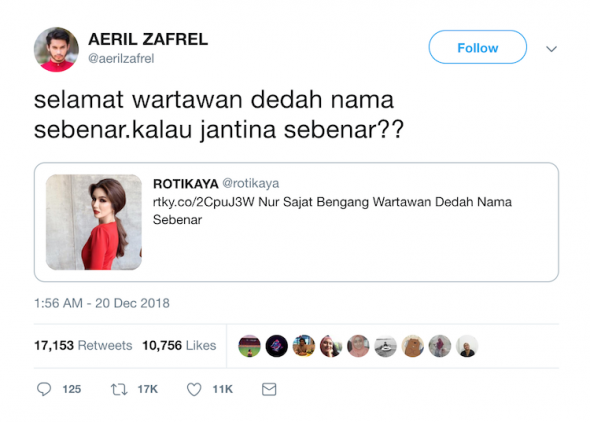590x422 pixels.
Task: Open AERIL ZAFREL display name
Action: click(148, 39)
